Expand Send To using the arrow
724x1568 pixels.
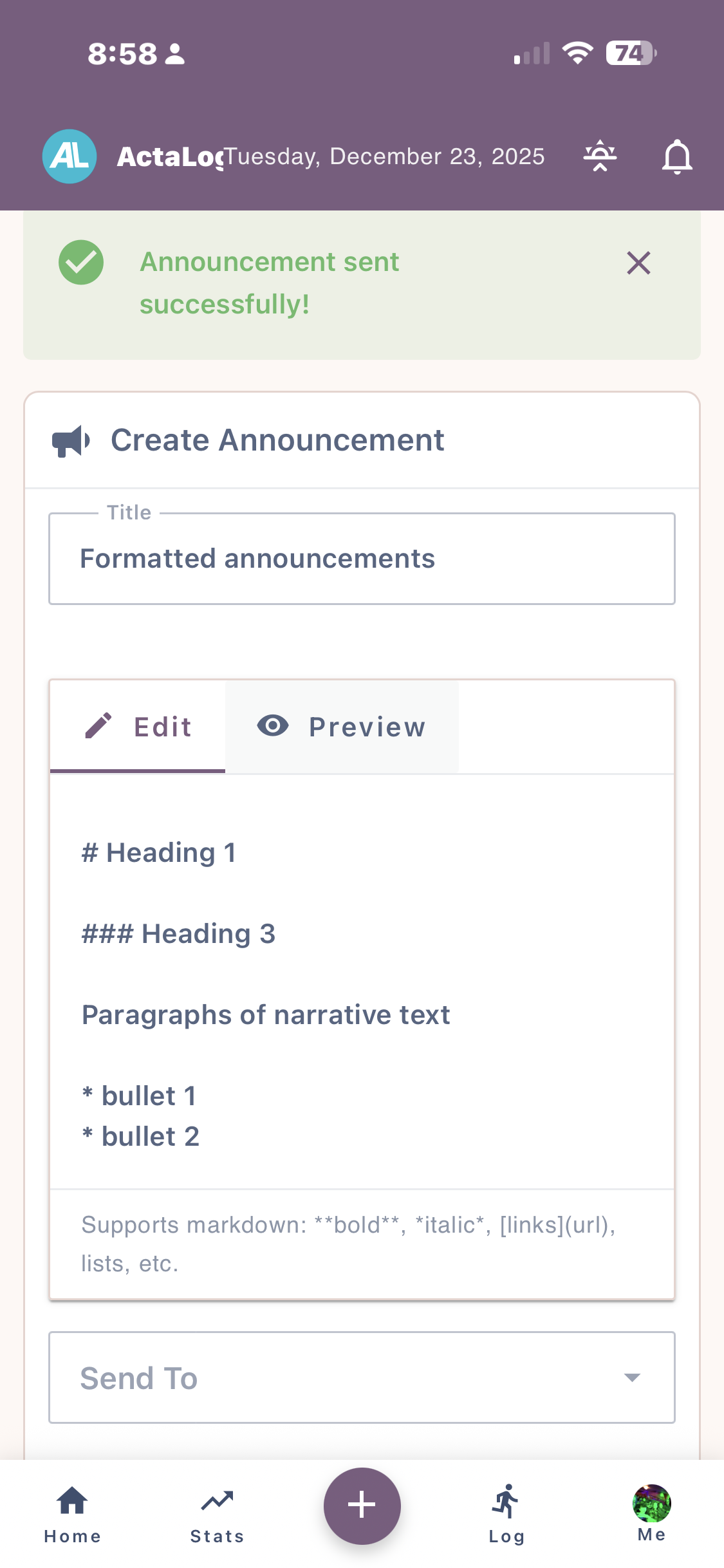pyautogui.click(x=632, y=1377)
